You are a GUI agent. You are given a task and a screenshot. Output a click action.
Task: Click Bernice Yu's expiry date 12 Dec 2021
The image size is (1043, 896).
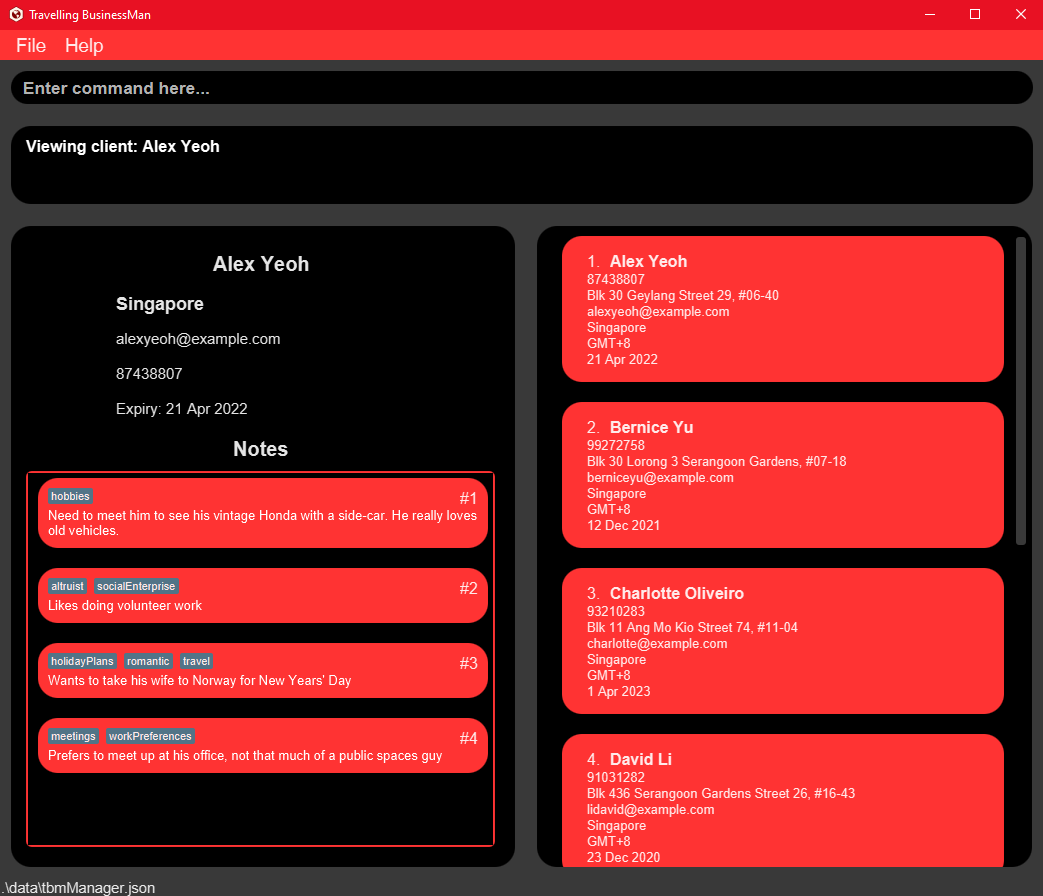click(623, 525)
